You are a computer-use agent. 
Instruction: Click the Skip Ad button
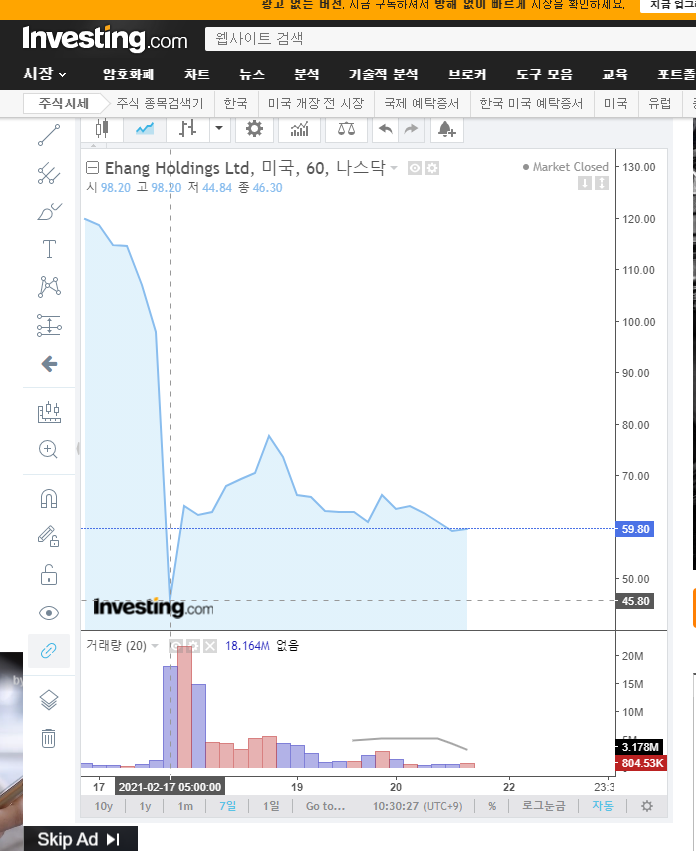pyautogui.click(x=80, y=839)
